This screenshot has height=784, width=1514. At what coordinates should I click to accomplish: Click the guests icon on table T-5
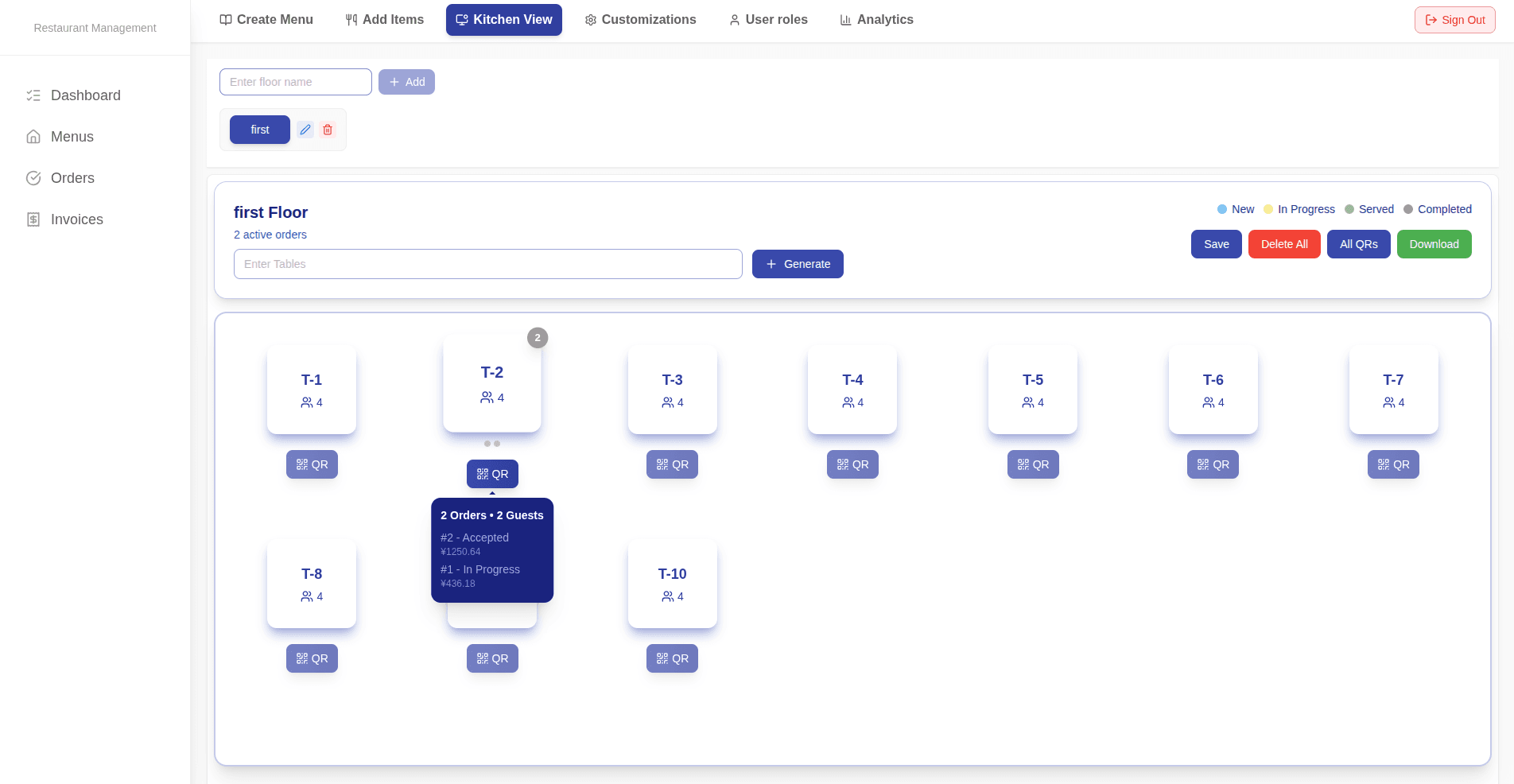click(1026, 402)
